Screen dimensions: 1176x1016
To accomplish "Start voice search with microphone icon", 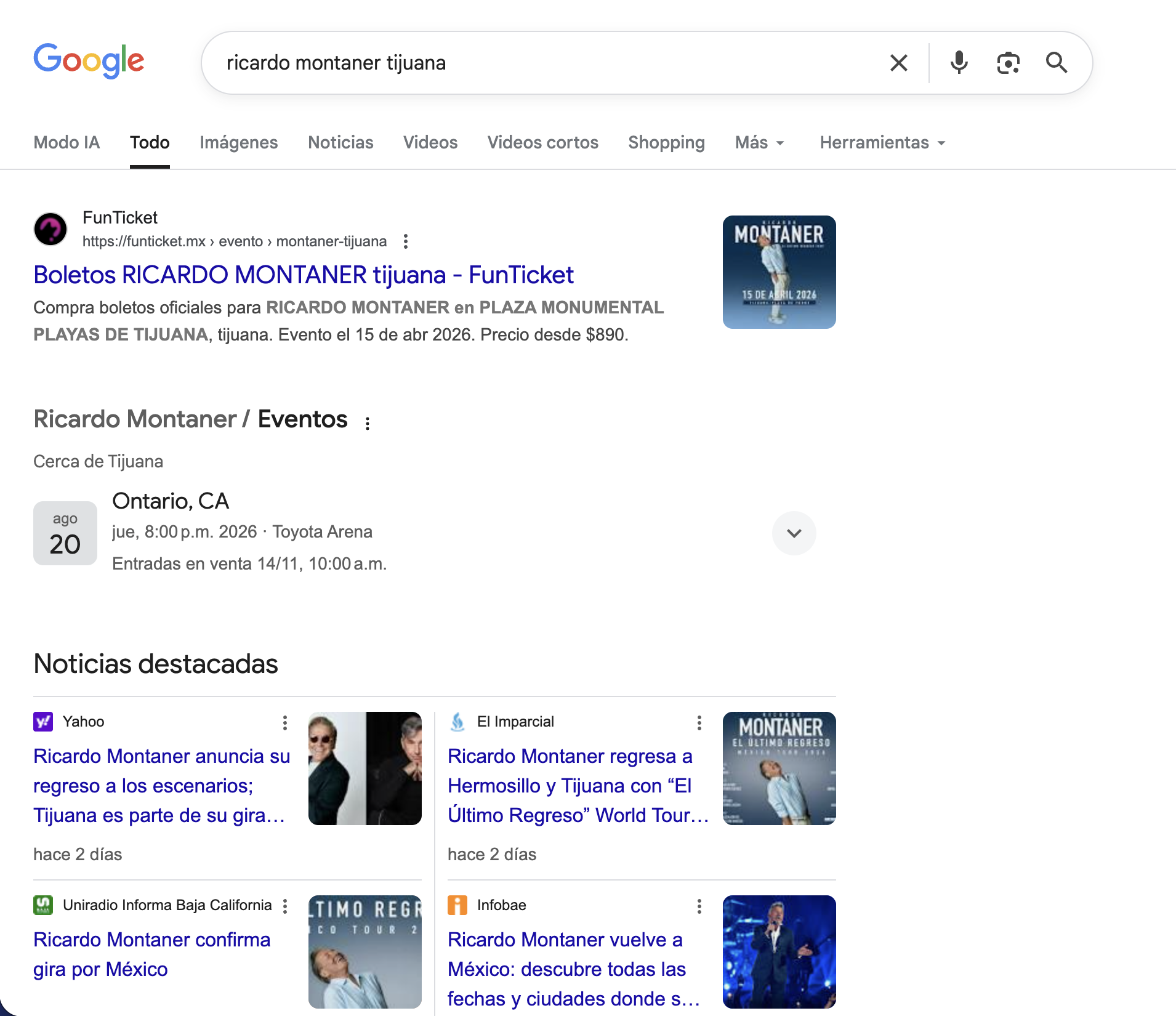I will click(x=959, y=63).
